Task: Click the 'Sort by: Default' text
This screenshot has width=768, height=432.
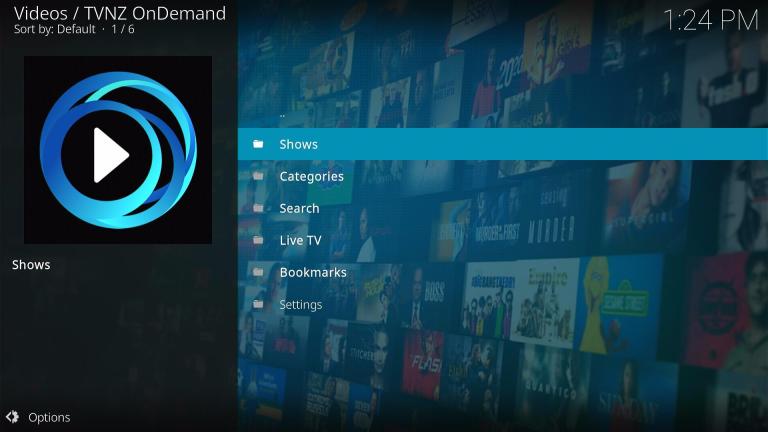Action: [x=54, y=29]
